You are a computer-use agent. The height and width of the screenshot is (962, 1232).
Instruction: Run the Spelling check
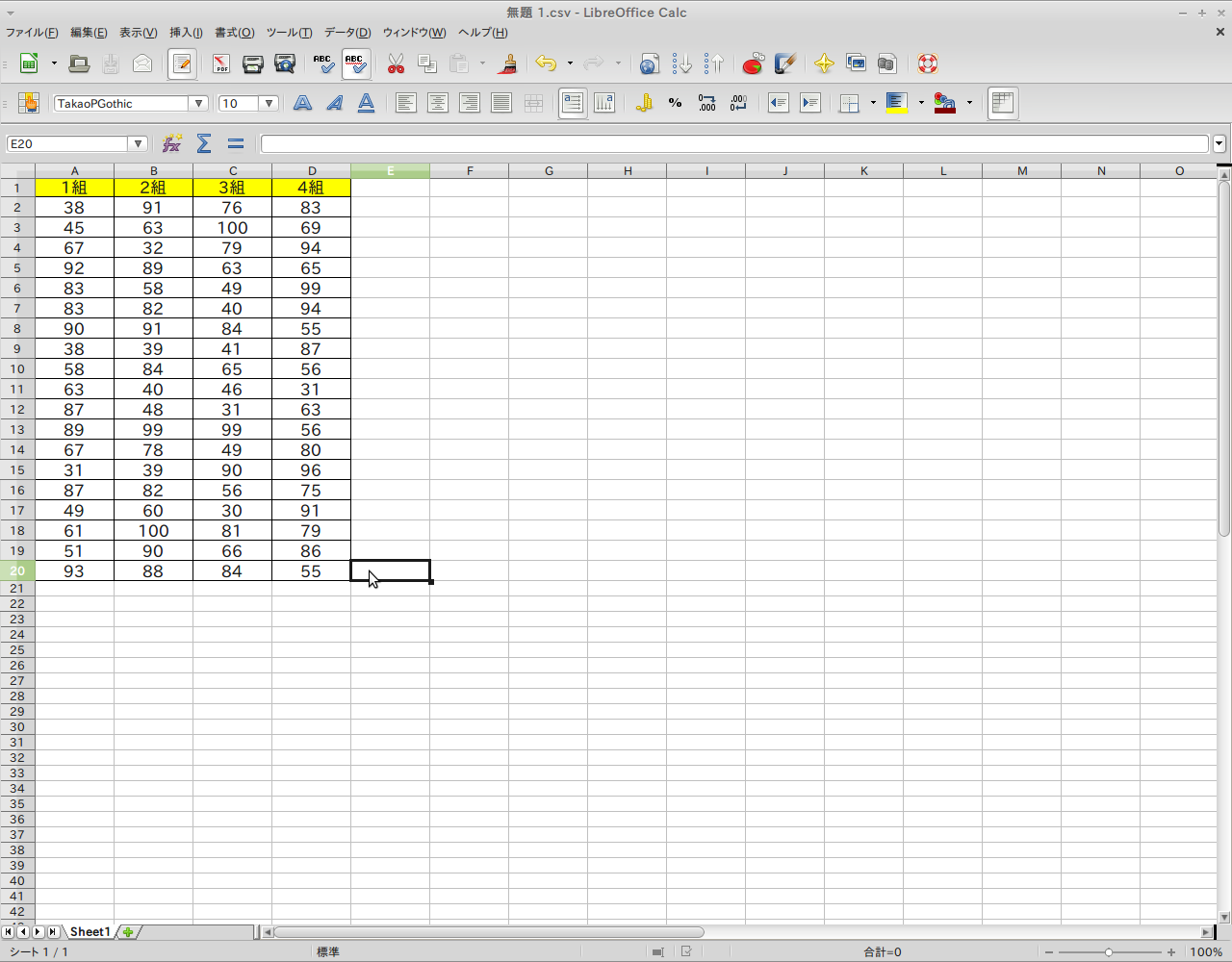[x=323, y=63]
